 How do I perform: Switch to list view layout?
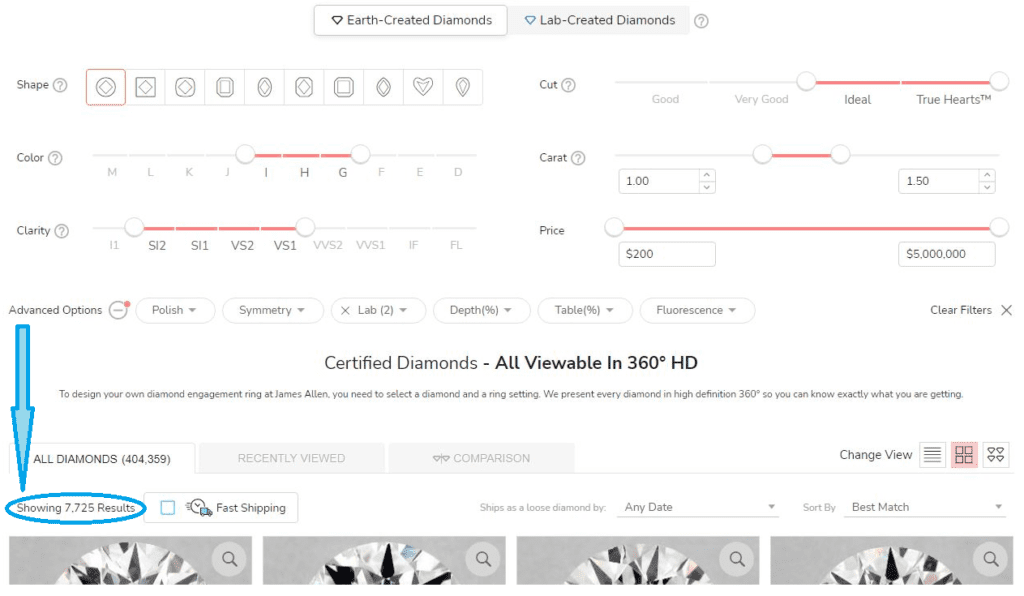point(932,455)
